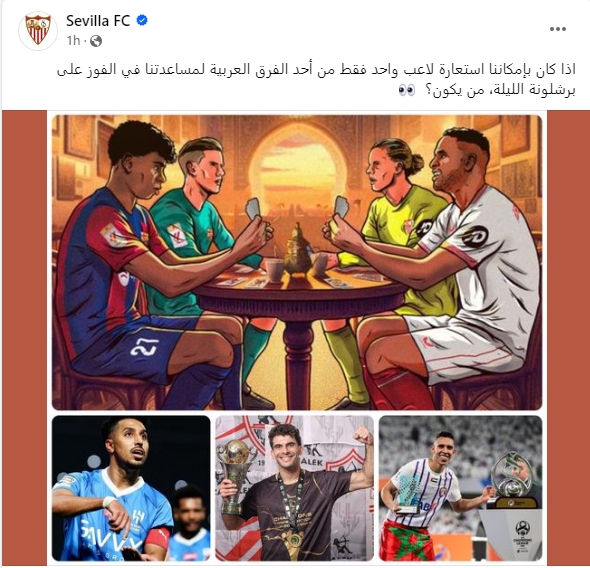Open the 1h post timestamp
This screenshot has height=568, width=590.
[x=73, y=41]
